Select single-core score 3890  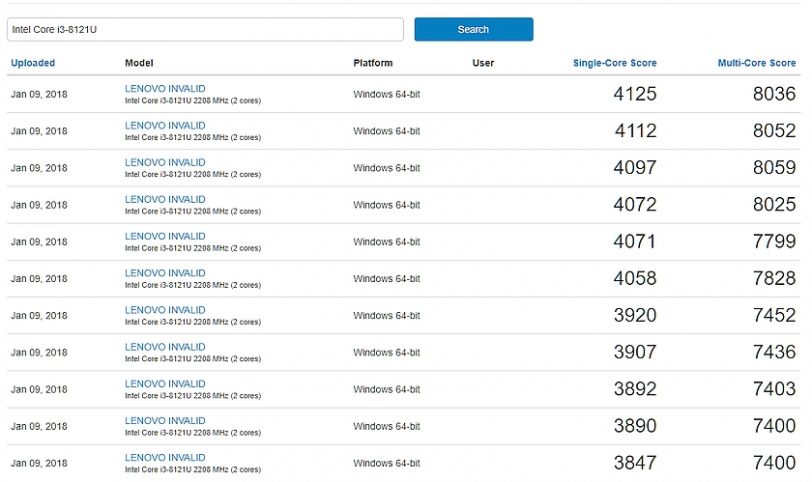635,426
